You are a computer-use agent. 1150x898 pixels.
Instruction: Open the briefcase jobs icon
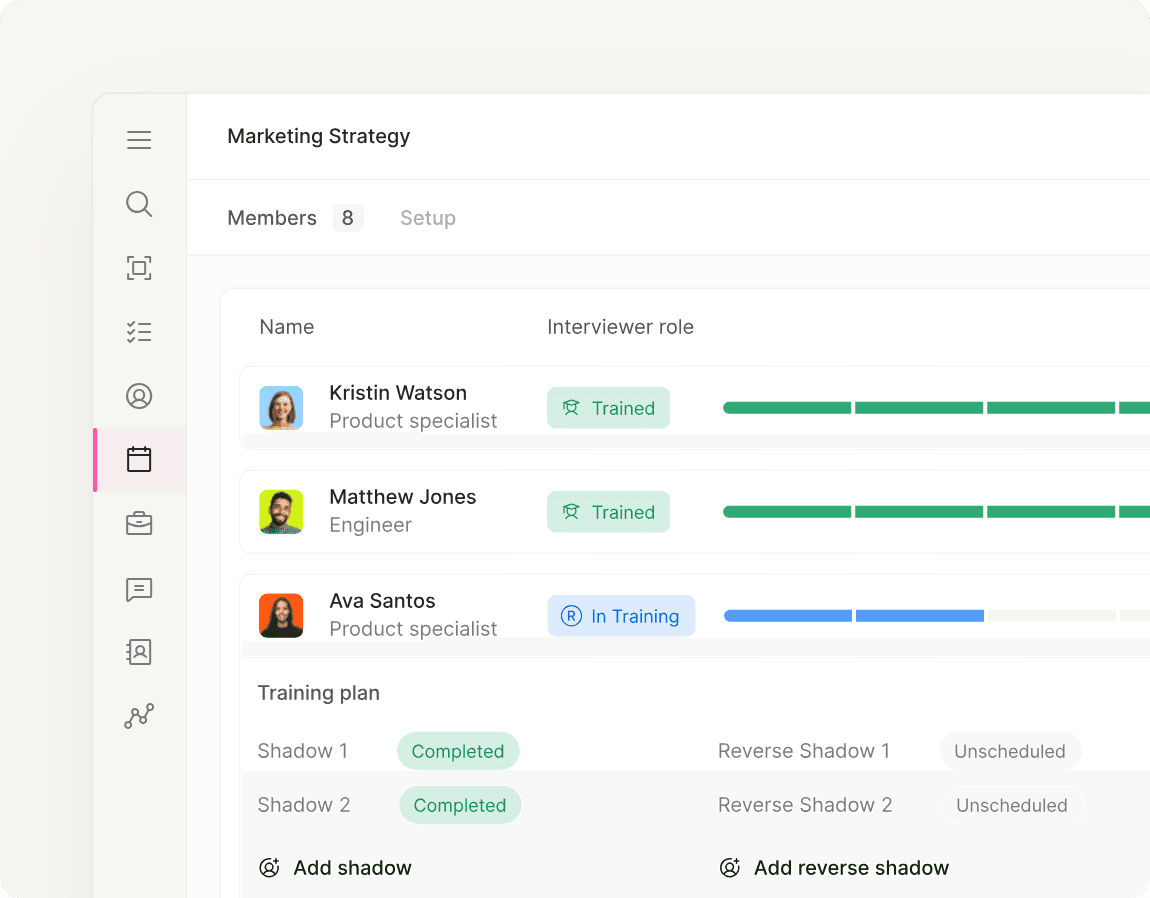[x=139, y=524]
